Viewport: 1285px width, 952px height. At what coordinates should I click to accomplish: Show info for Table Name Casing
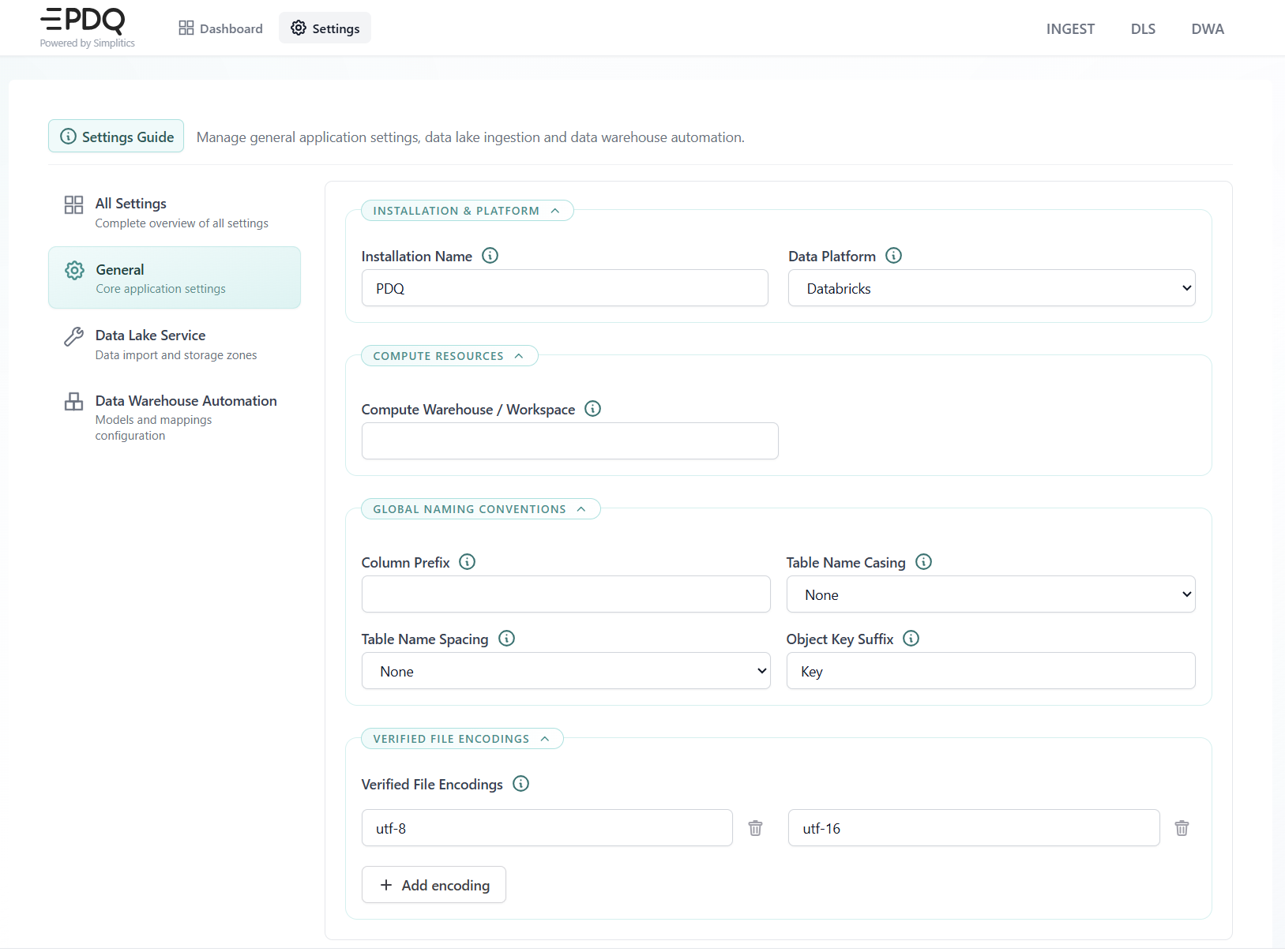923,562
